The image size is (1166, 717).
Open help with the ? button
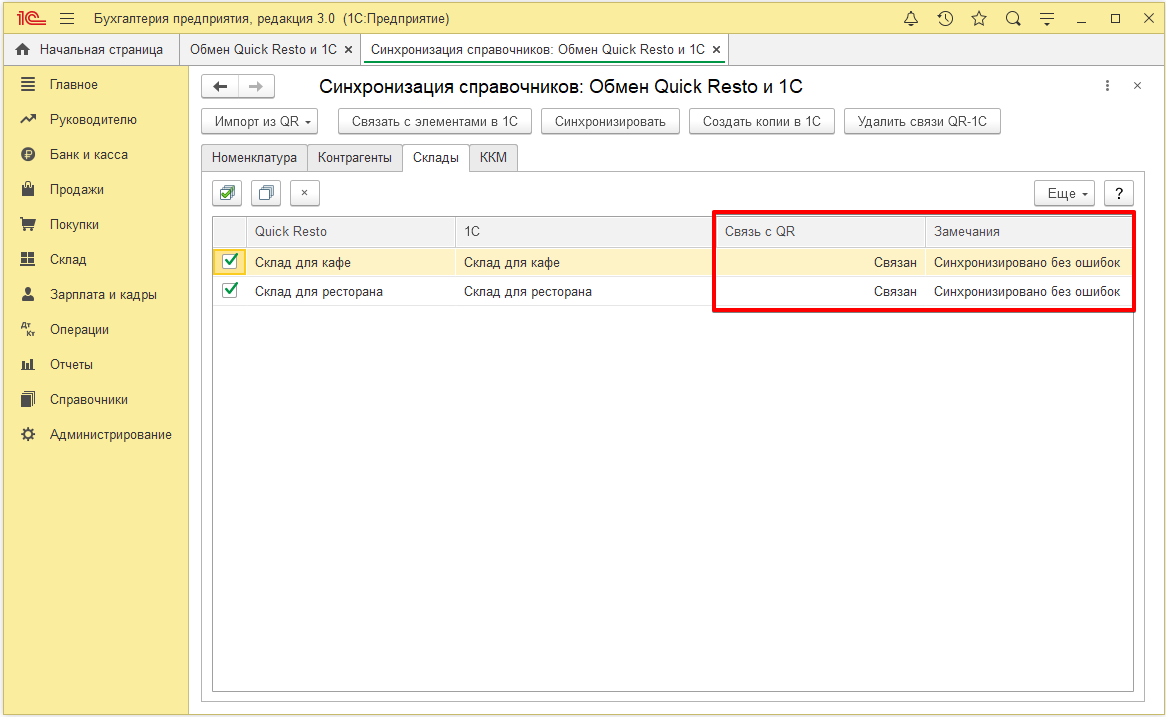pyautogui.click(x=1119, y=193)
